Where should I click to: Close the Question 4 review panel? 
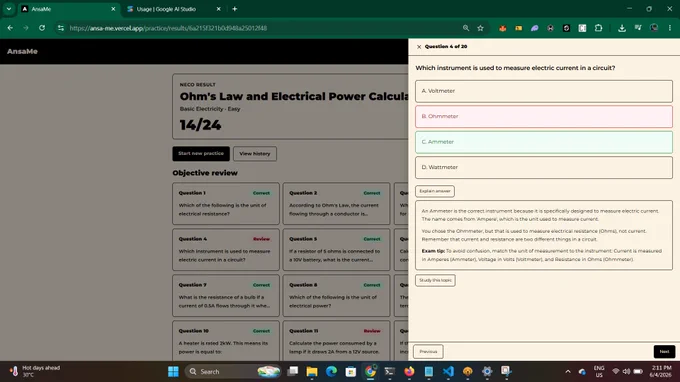(x=419, y=47)
